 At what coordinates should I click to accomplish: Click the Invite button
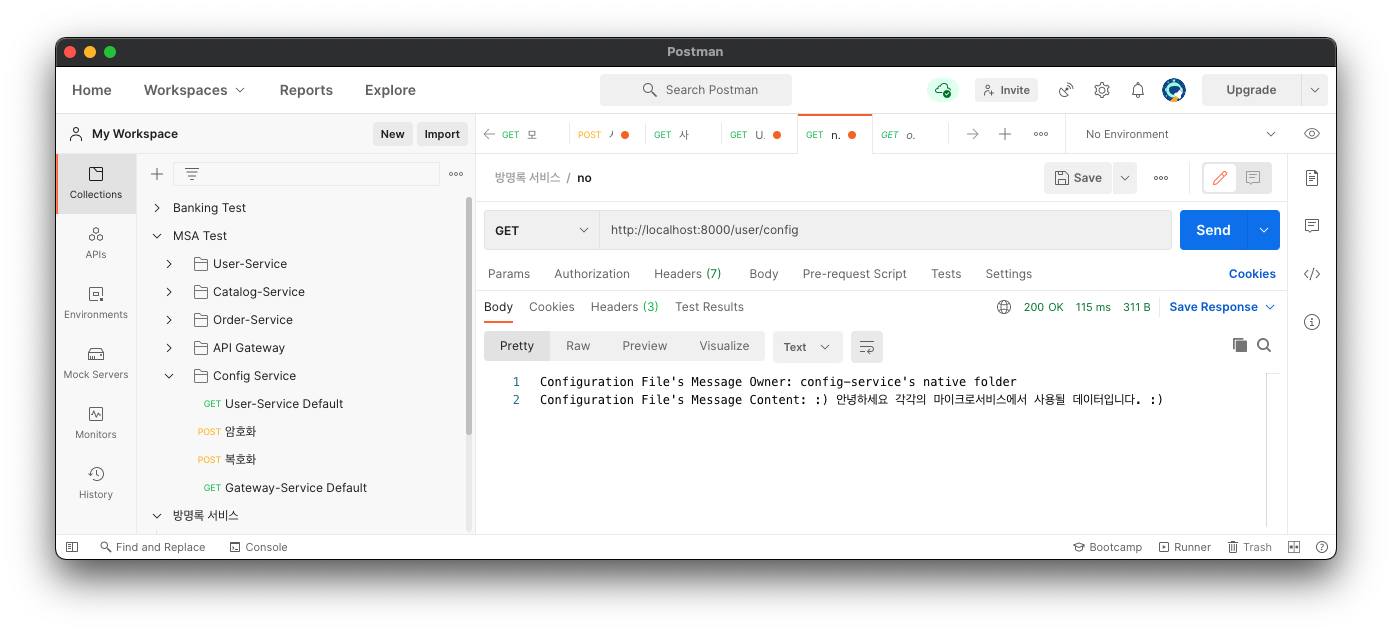[1006, 90]
